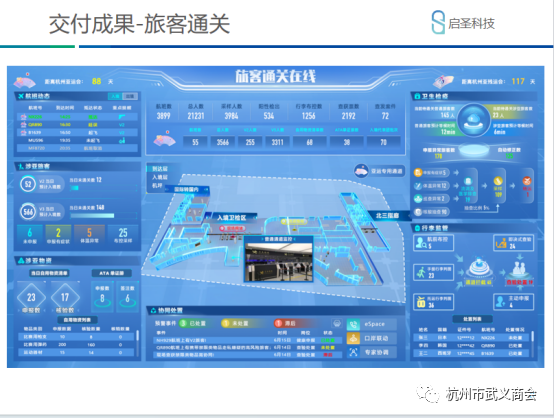Toggle flight status to 出境 (right option)
554x419 pixels.
[x=130, y=96]
